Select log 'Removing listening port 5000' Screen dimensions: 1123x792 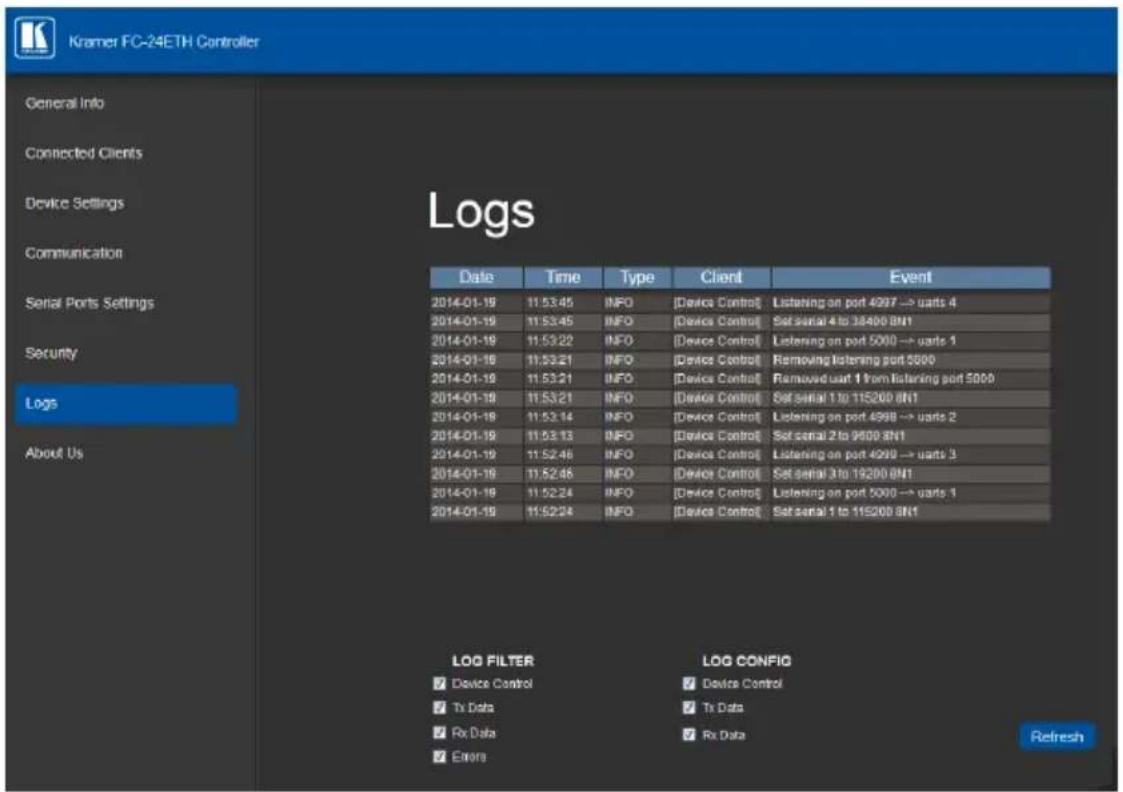740,359
